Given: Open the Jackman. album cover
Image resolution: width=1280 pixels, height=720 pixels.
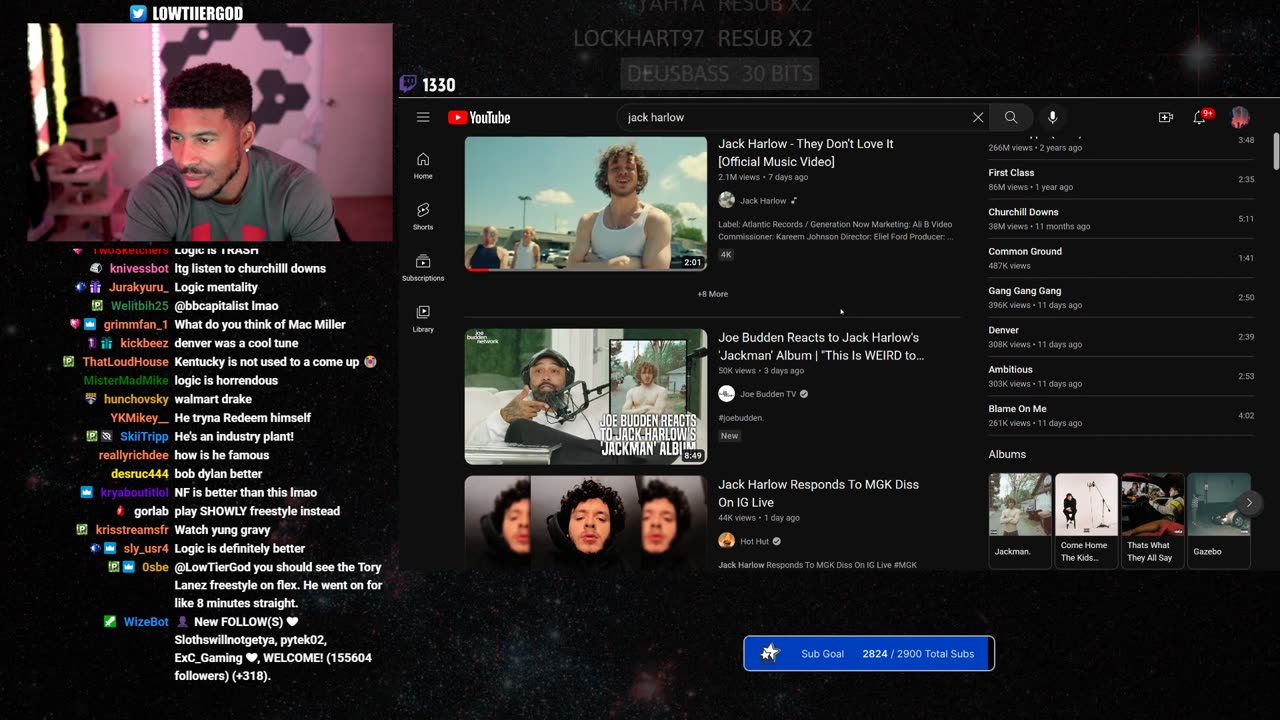Looking at the screenshot, I should [x=1020, y=506].
